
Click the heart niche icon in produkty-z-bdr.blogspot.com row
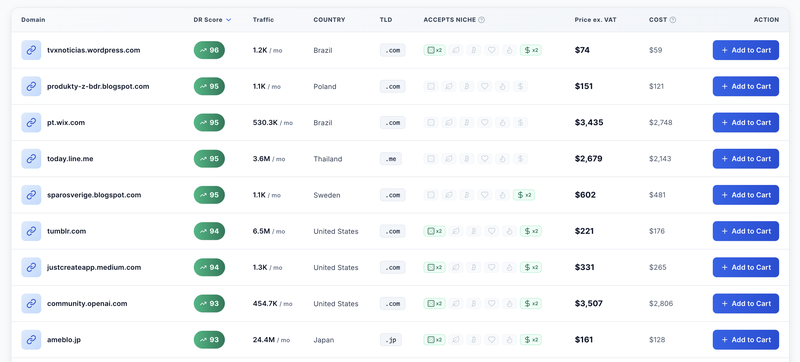pos(485,86)
